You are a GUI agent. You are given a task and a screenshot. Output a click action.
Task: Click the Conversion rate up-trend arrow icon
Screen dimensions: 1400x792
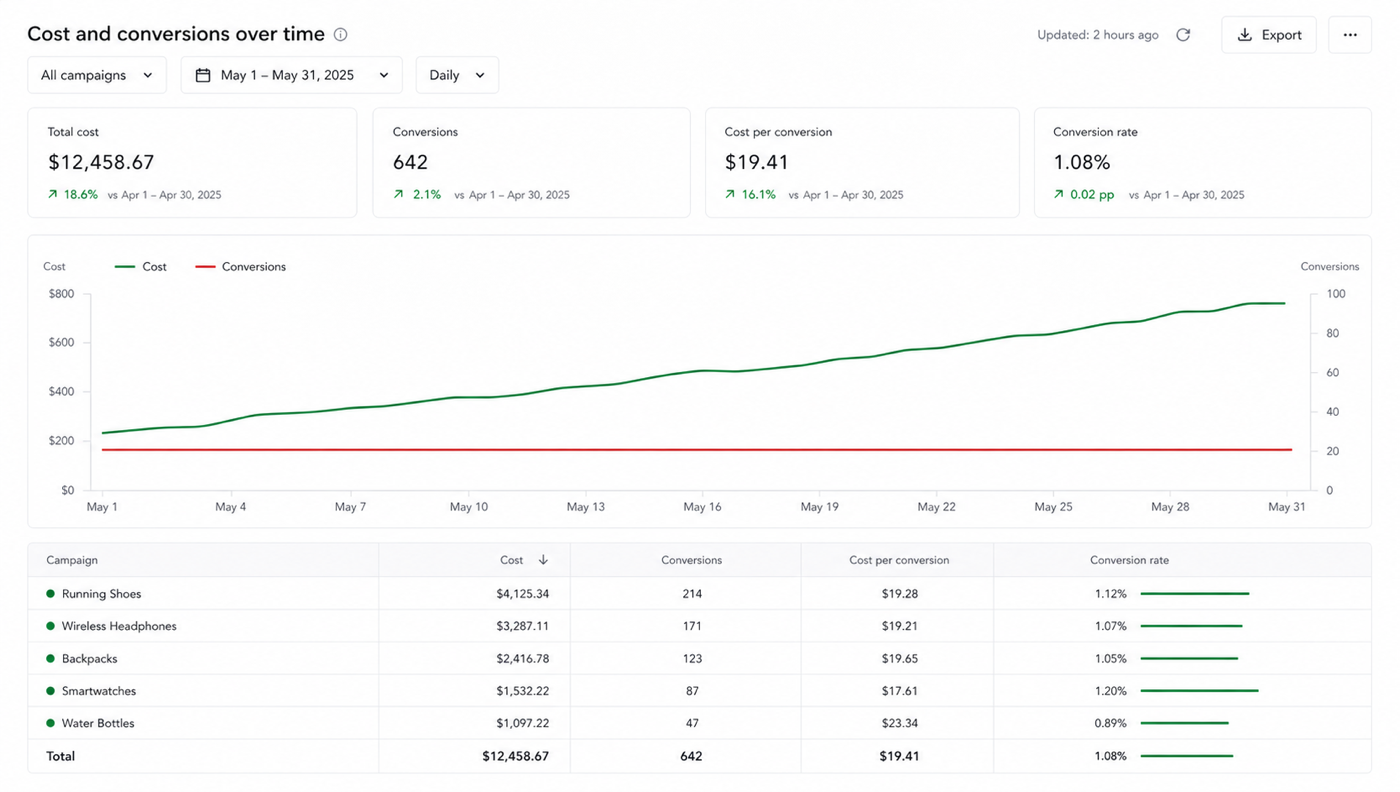(1059, 195)
